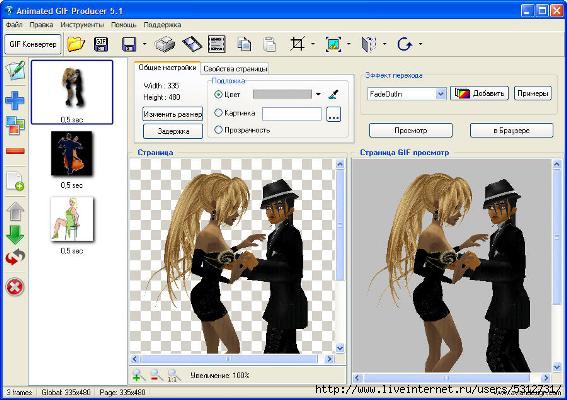Click the Просмотр preview button
Screen dimensions: 567x400
411,131
